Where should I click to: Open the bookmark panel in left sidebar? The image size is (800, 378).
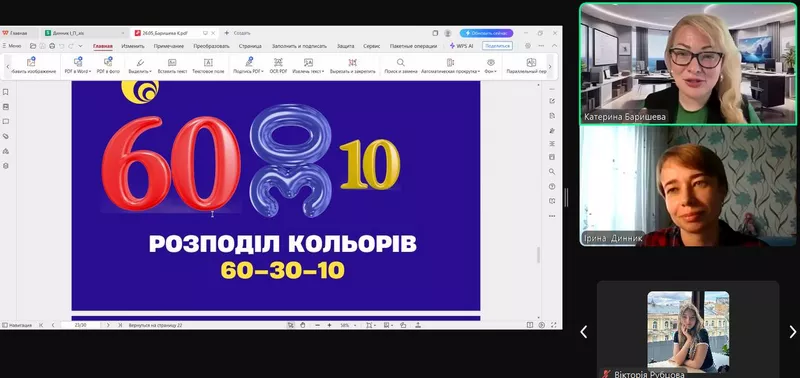coord(6,92)
